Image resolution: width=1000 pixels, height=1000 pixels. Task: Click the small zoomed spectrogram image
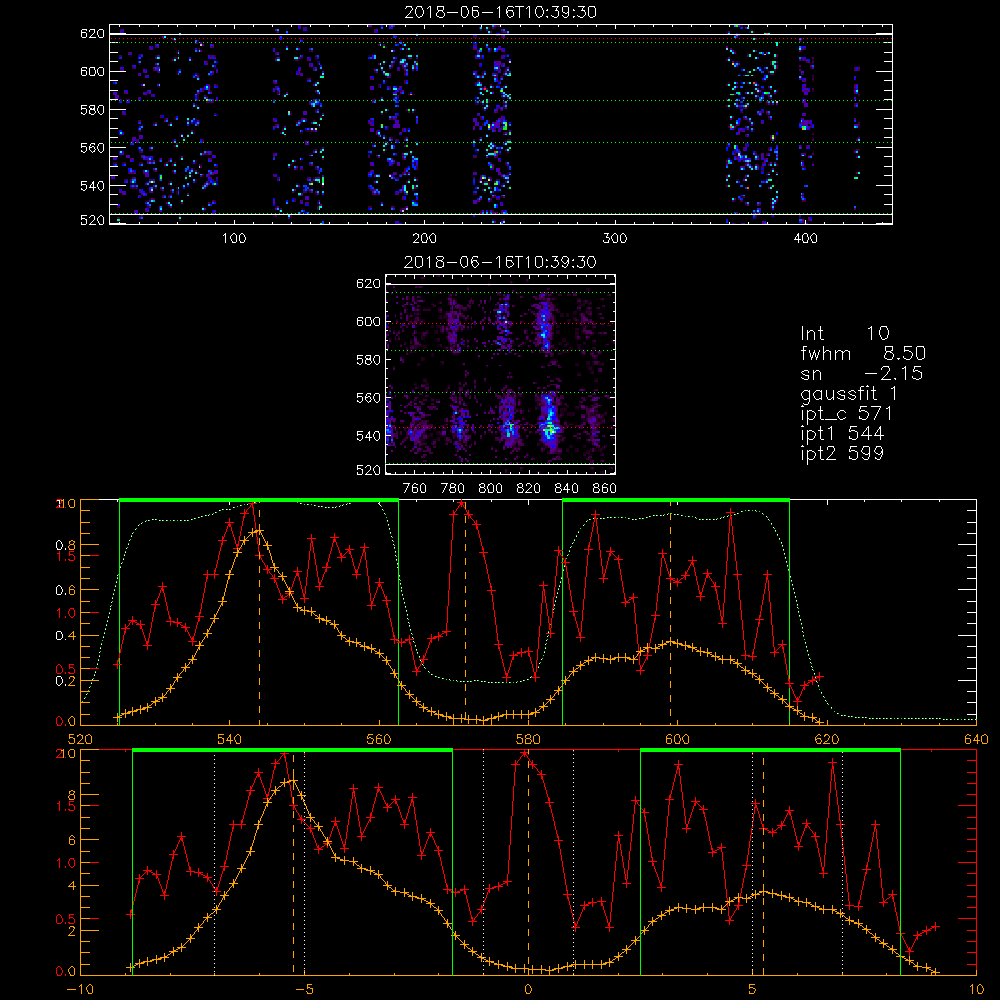click(500, 374)
